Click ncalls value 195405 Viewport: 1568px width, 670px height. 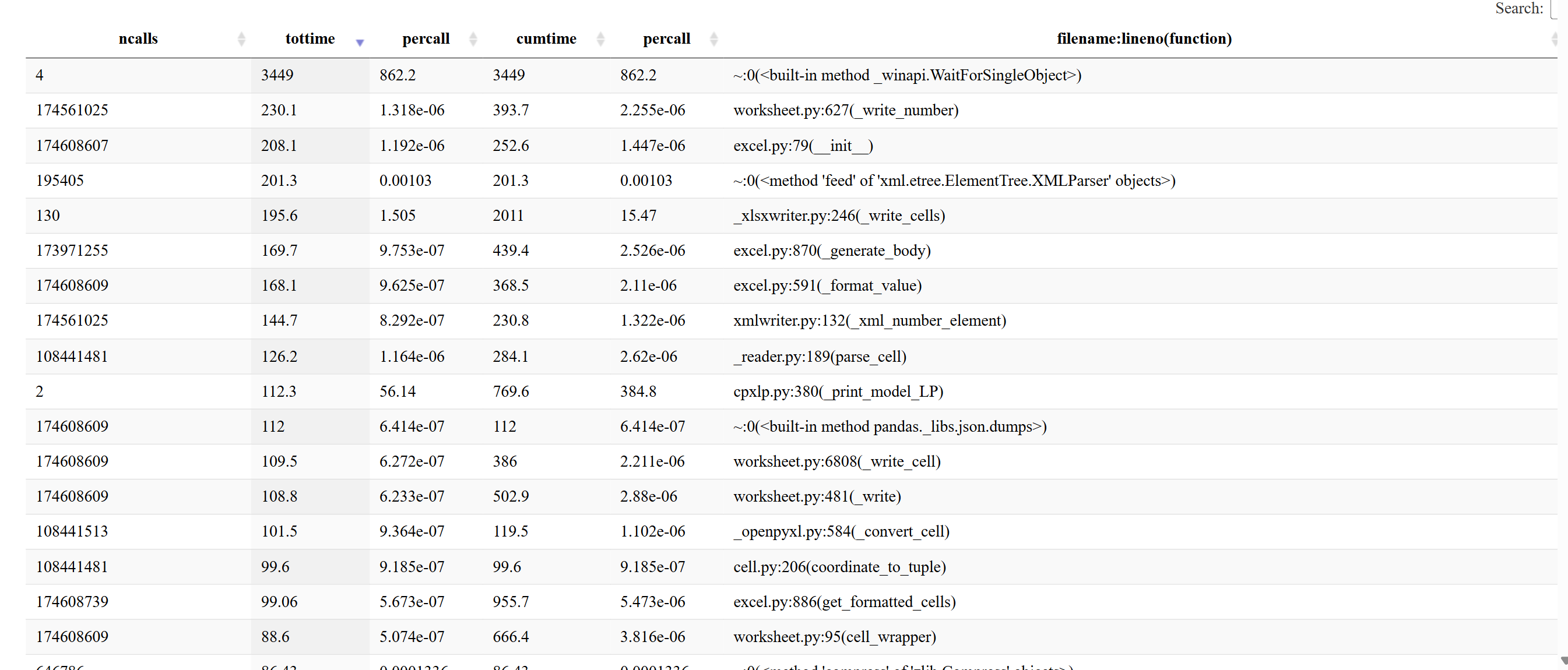pos(59,181)
